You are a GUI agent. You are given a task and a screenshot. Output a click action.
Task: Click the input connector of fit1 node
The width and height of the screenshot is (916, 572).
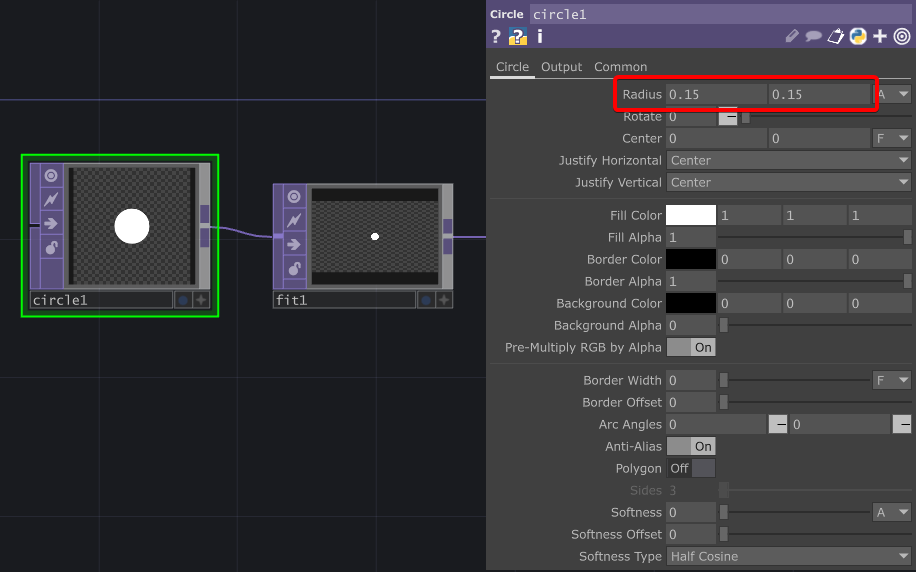[x=278, y=236]
